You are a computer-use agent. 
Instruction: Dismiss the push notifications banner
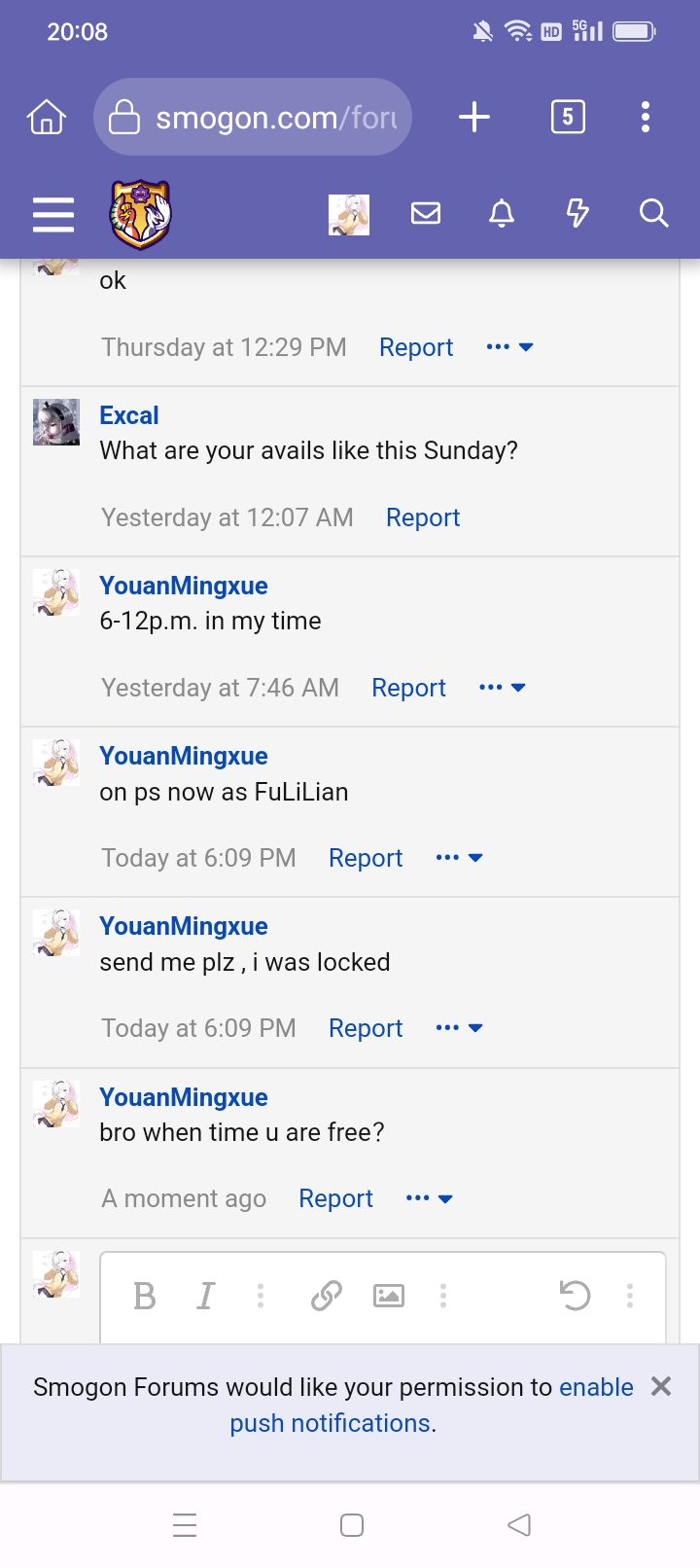(x=661, y=1386)
